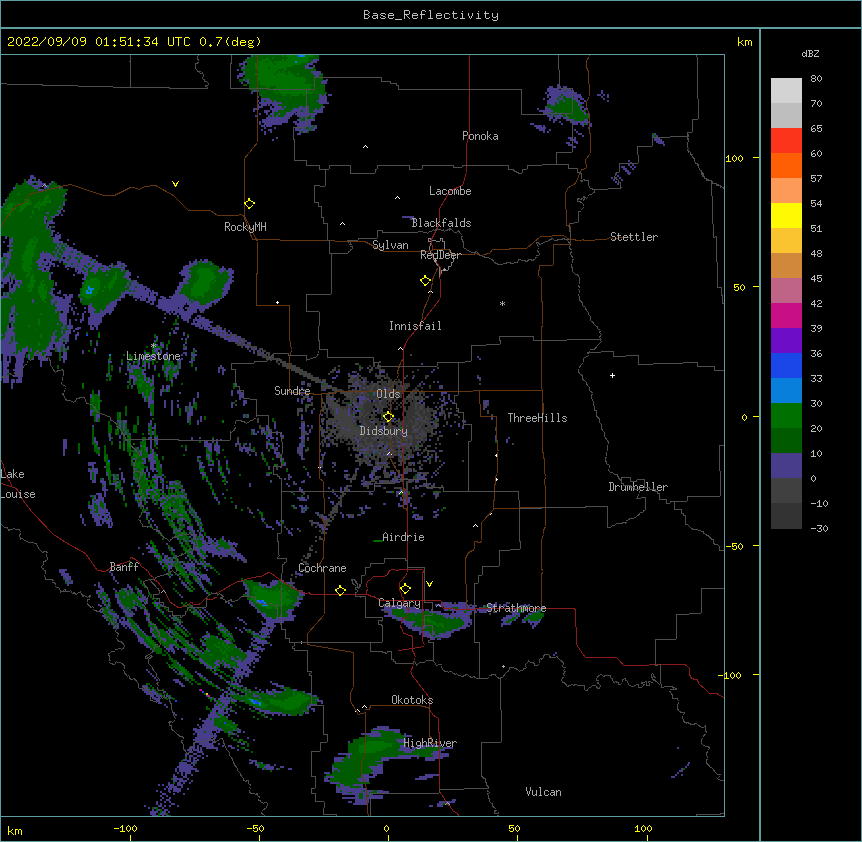Click the ThreeHills label
This screenshot has width=862, height=842.
(x=537, y=418)
